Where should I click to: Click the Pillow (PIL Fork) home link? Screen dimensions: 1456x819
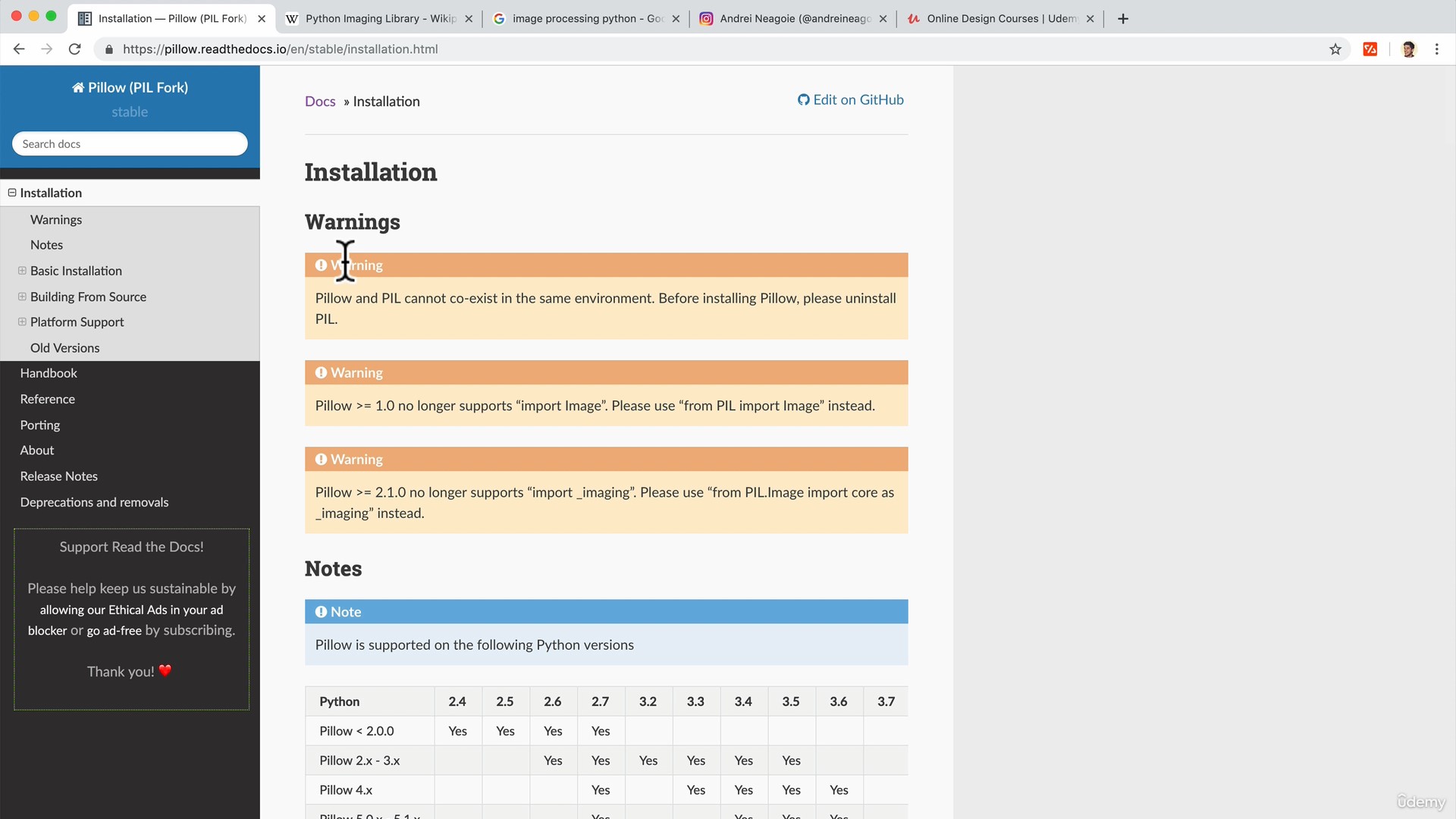tap(130, 87)
